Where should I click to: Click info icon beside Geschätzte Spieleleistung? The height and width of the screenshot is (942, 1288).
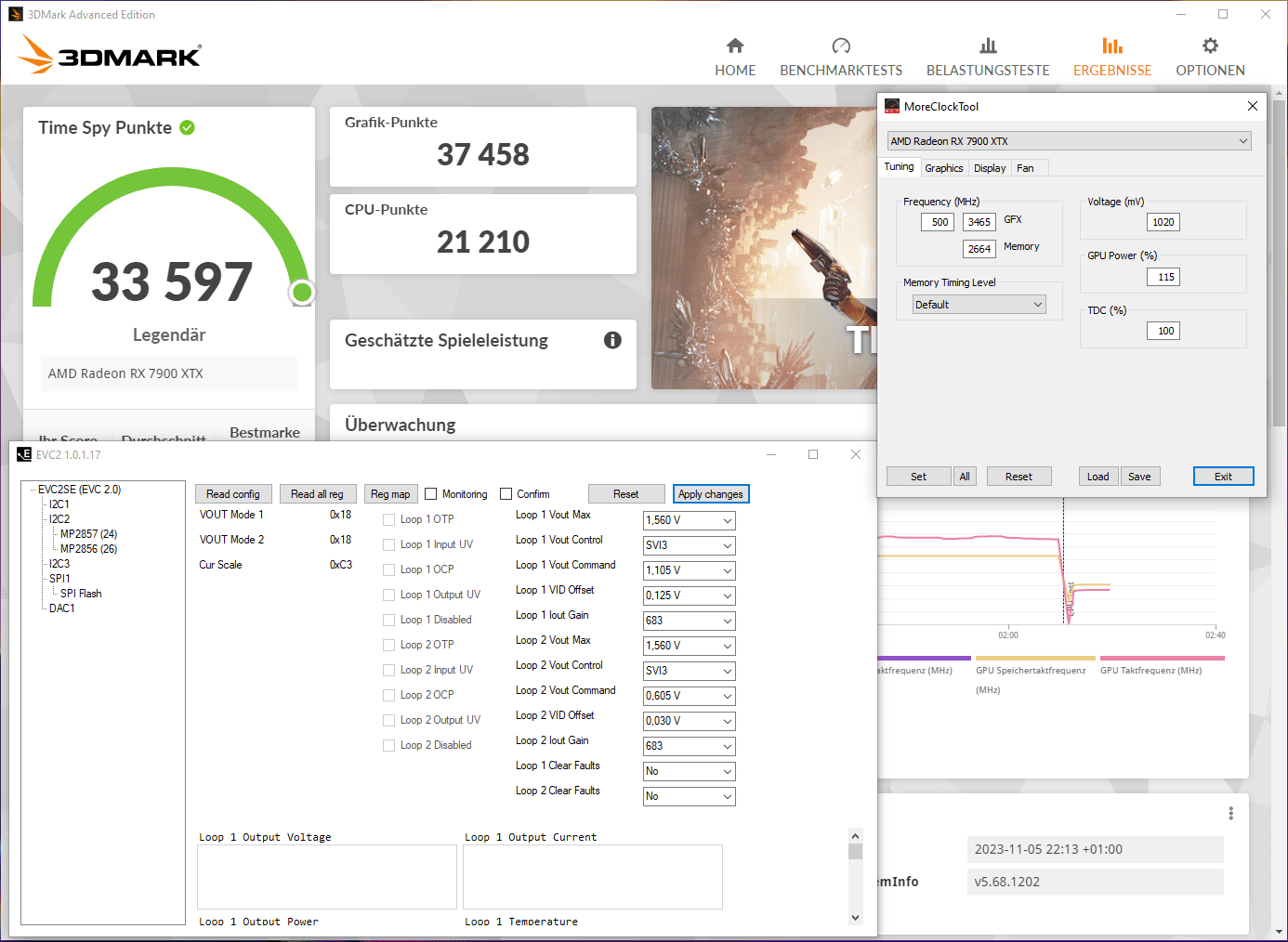click(612, 340)
